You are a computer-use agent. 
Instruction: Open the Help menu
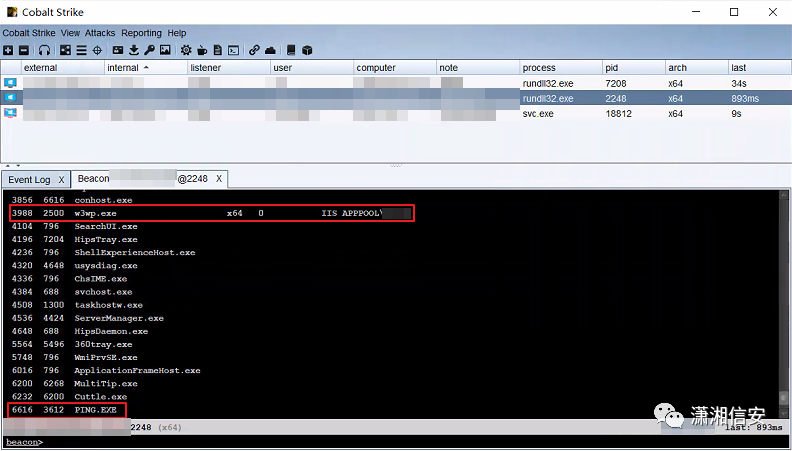177,33
